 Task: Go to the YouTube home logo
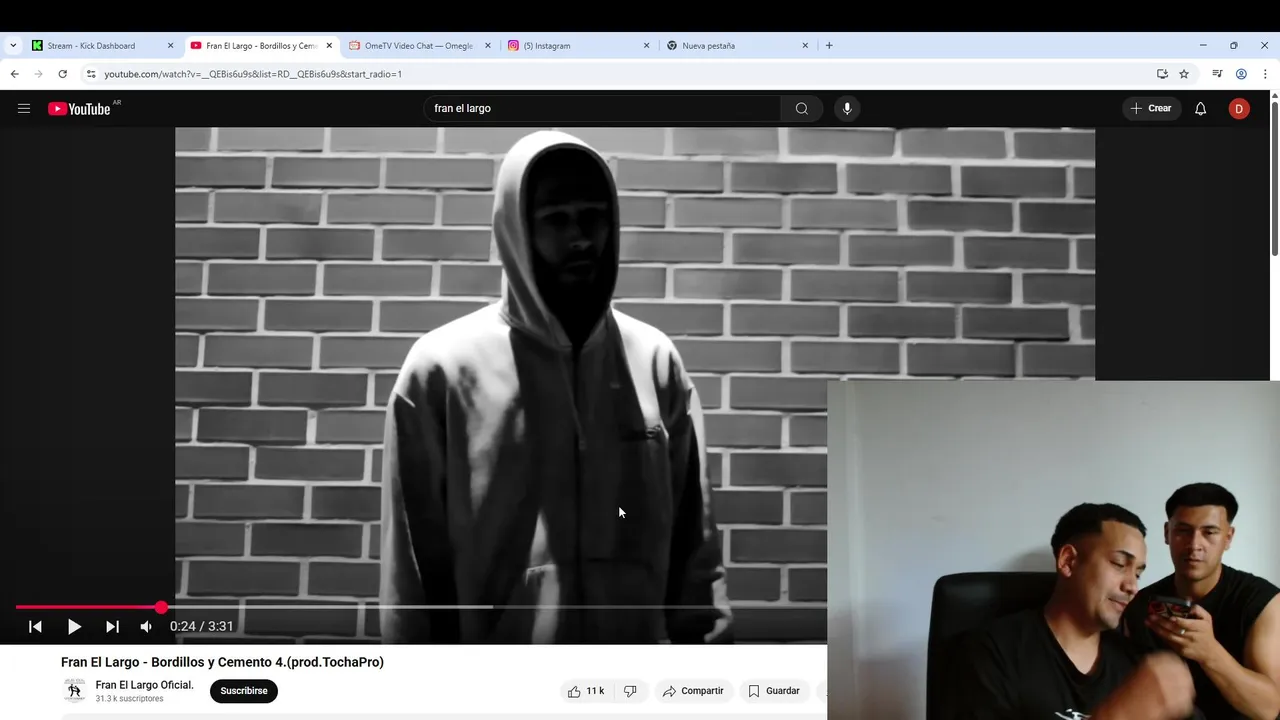click(80, 108)
